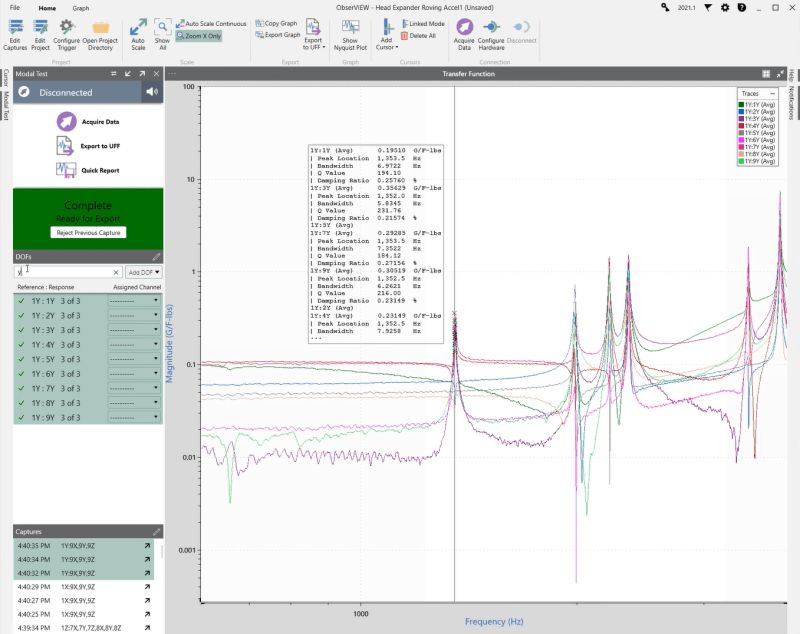800x634 pixels.
Task: Edit Captures using the pencil icon
Action: tap(156, 531)
